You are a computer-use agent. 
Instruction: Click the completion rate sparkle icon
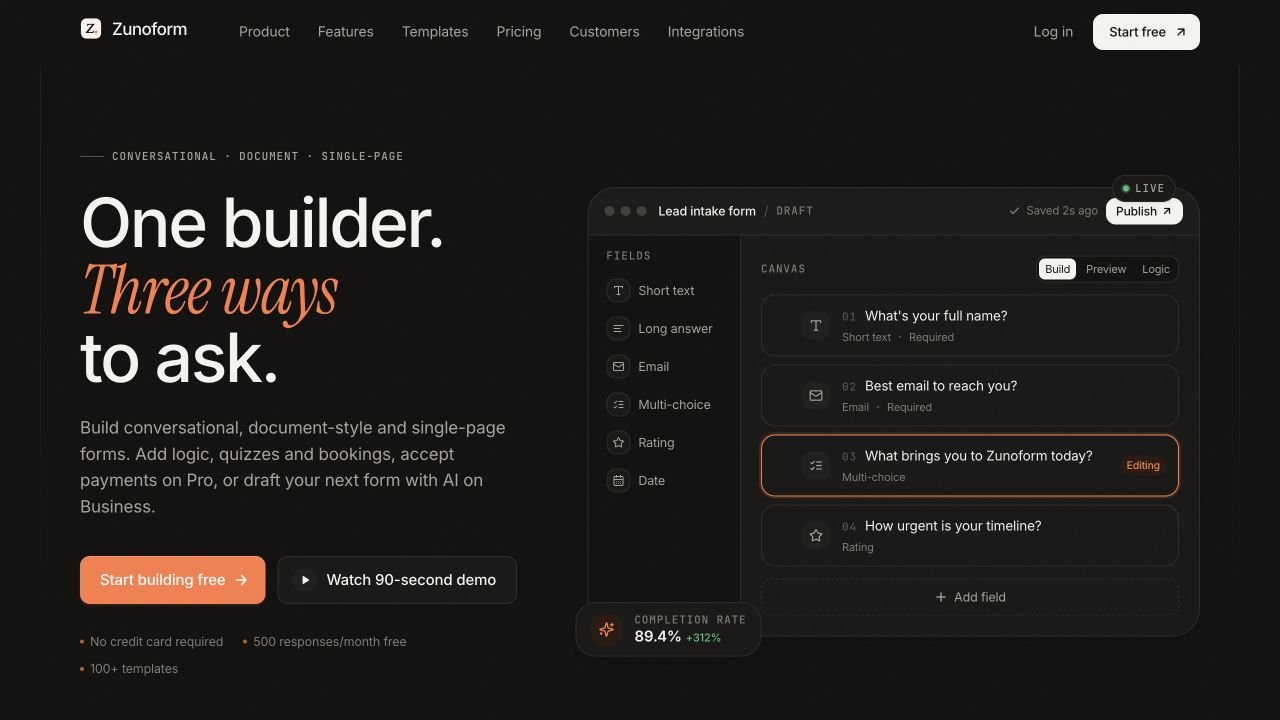pos(606,629)
